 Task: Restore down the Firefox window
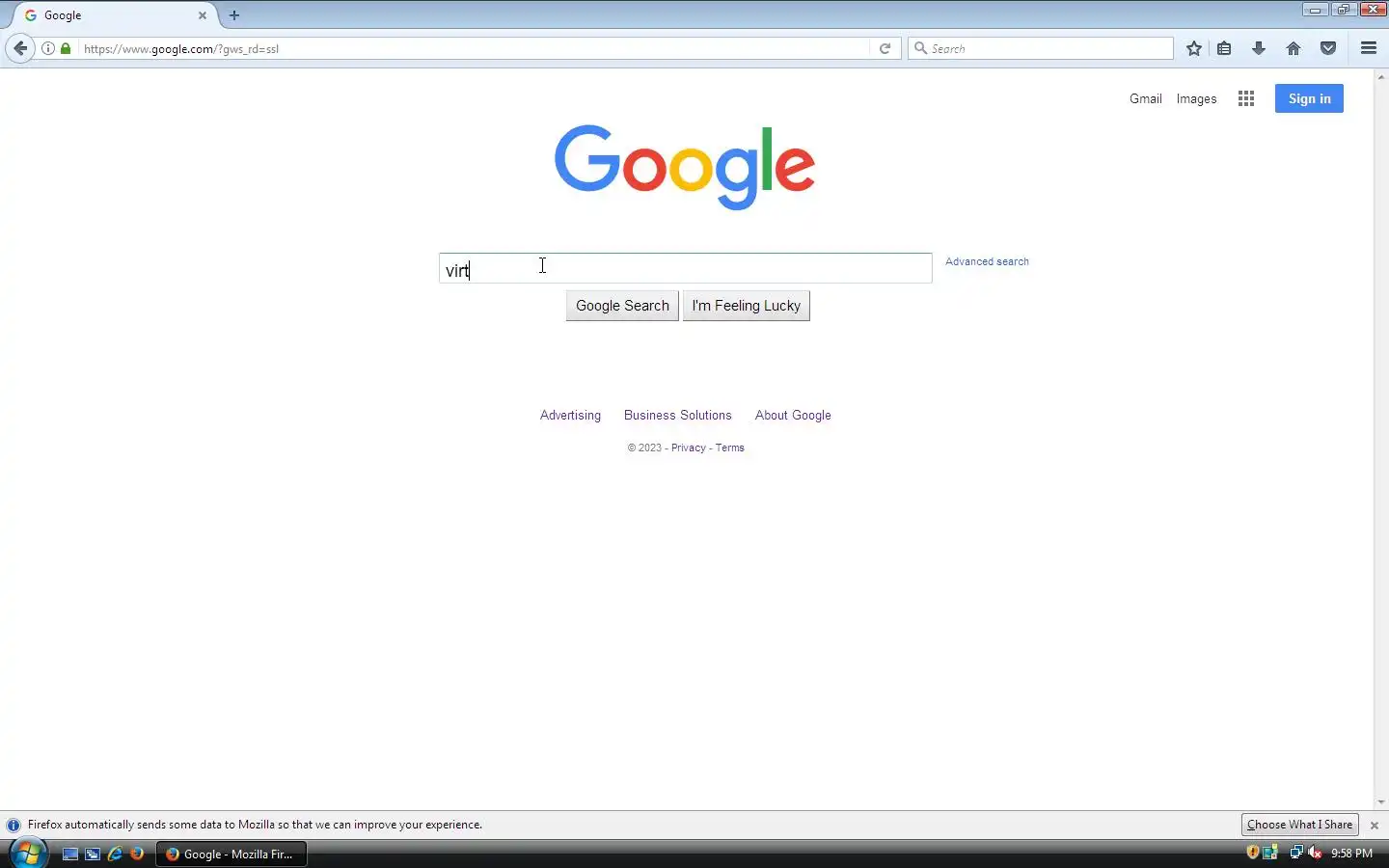tap(1343, 10)
